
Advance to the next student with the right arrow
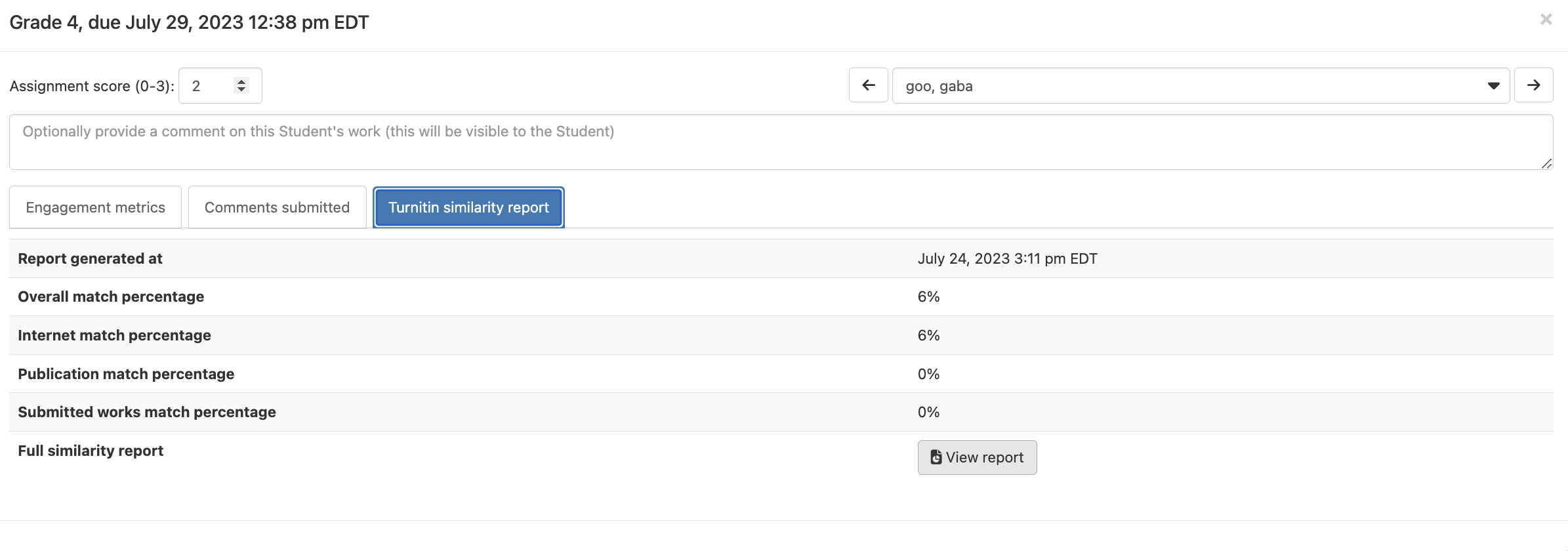click(1533, 85)
